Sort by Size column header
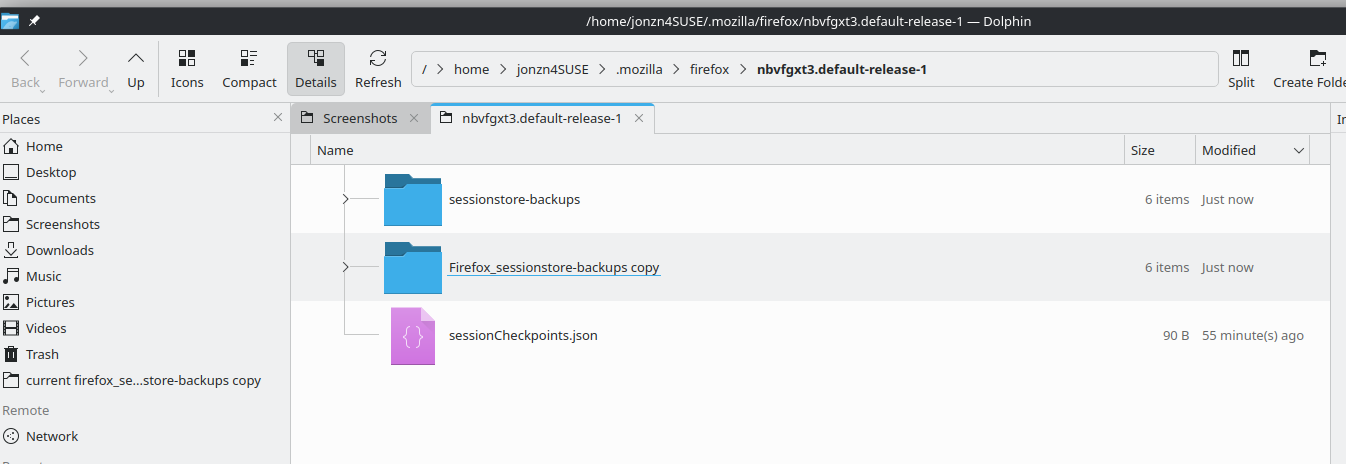Screen dimensions: 1346x464 [x=1160, y=150]
